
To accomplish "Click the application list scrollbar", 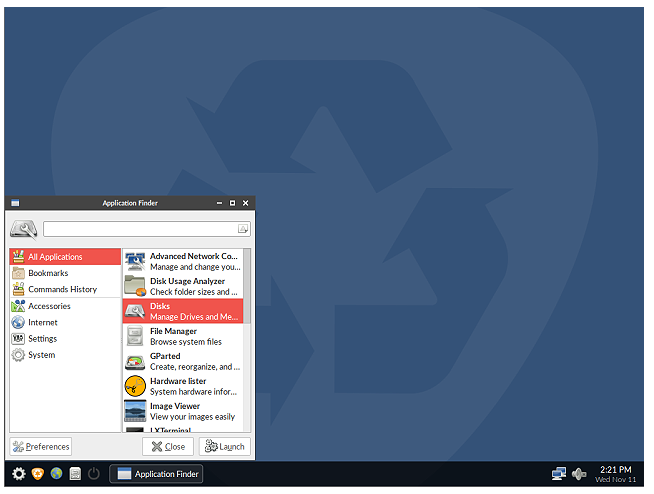I will click(247, 286).
